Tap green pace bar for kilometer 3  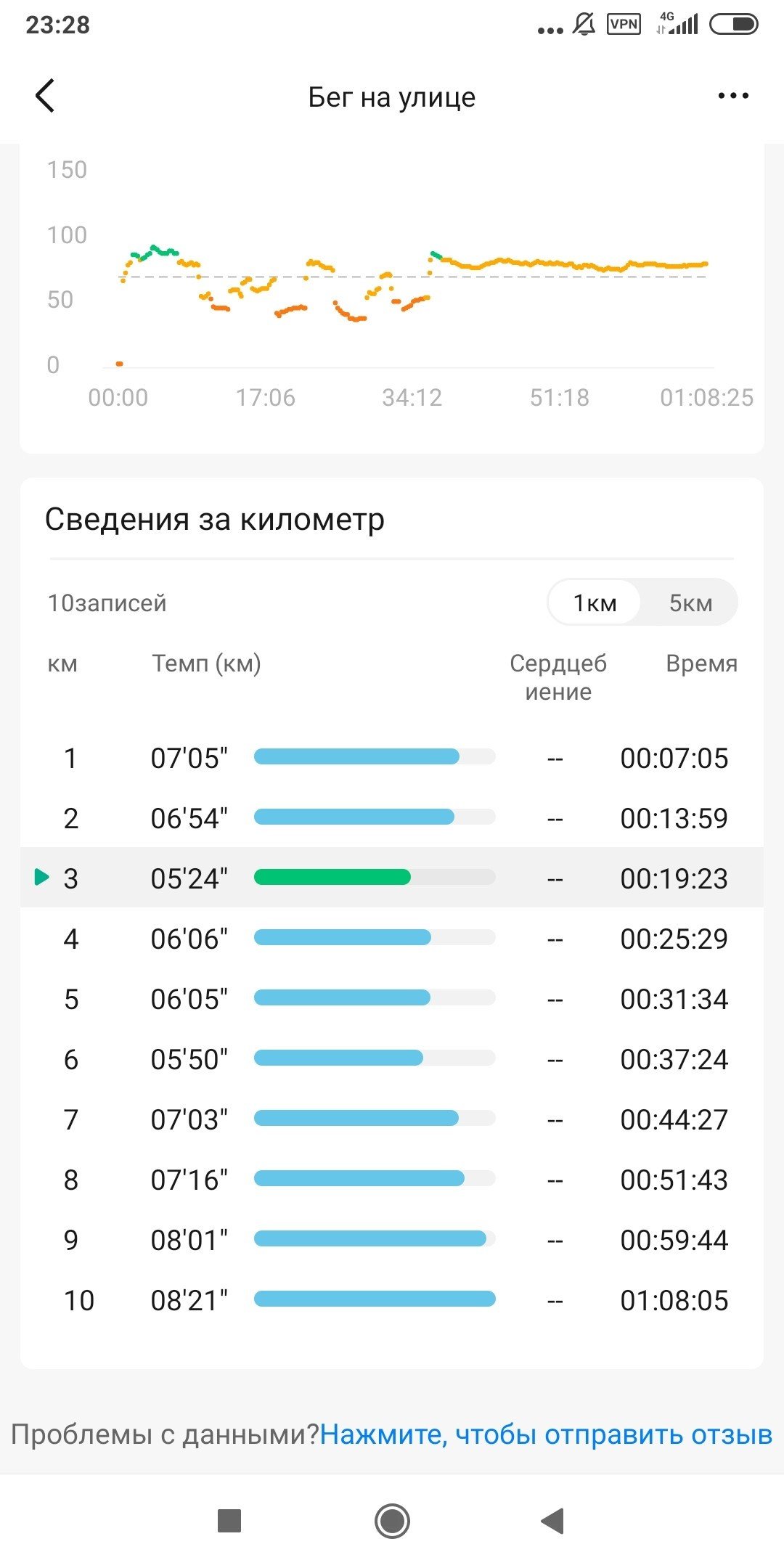[332, 877]
